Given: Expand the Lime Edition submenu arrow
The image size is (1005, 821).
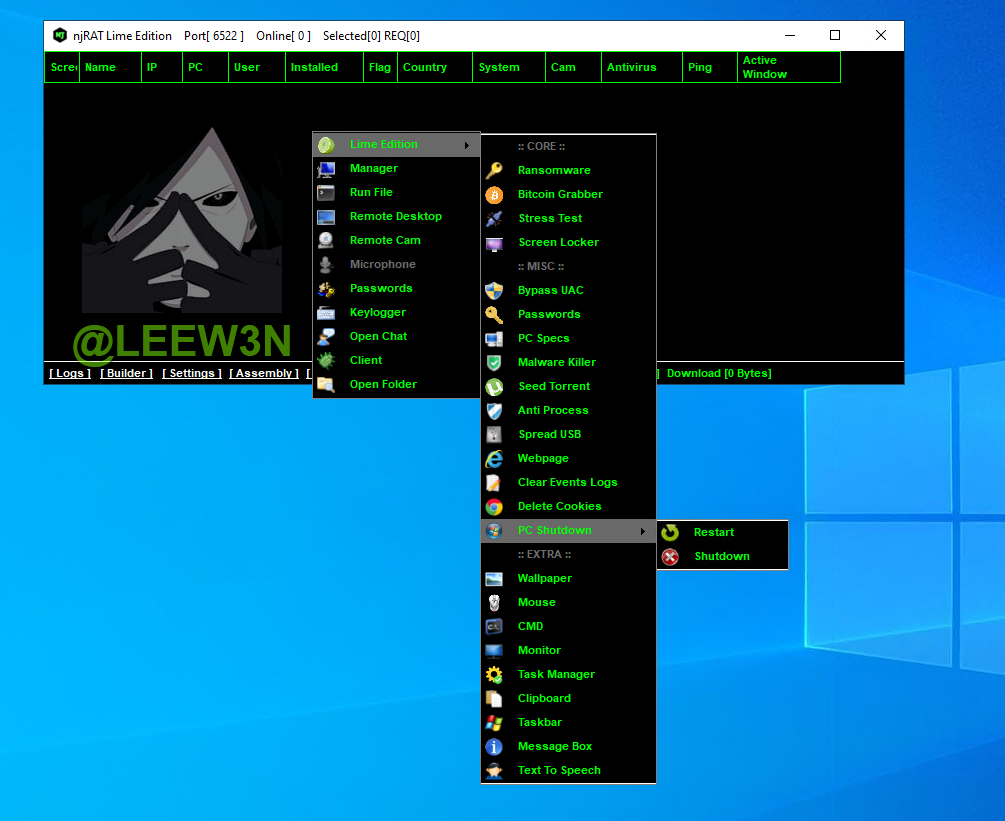Looking at the screenshot, I should [x=466, y=145].
